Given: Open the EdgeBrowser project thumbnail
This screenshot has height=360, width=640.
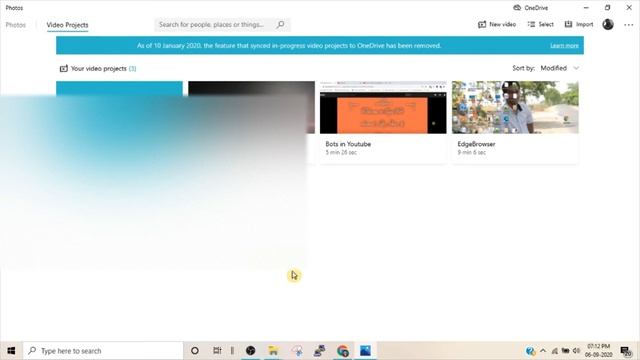Looking at the screenshot, I should [515, 107].
